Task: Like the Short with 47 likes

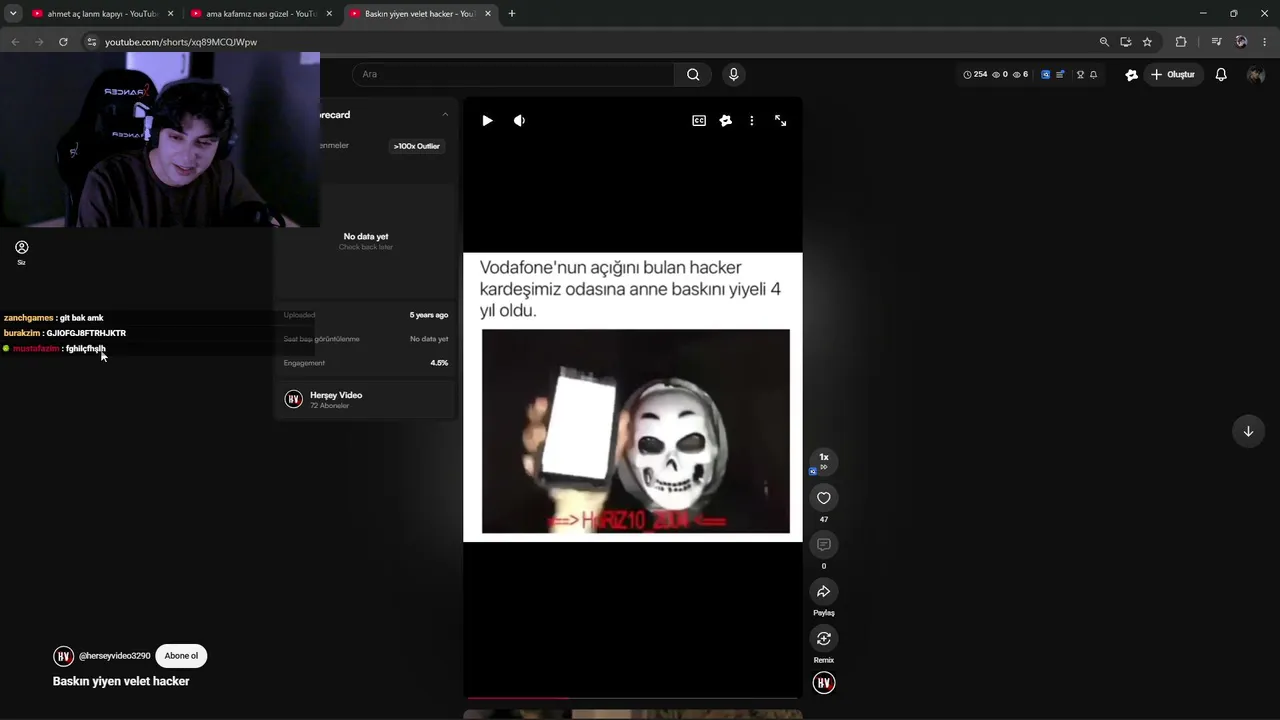Action: point(824,498)
